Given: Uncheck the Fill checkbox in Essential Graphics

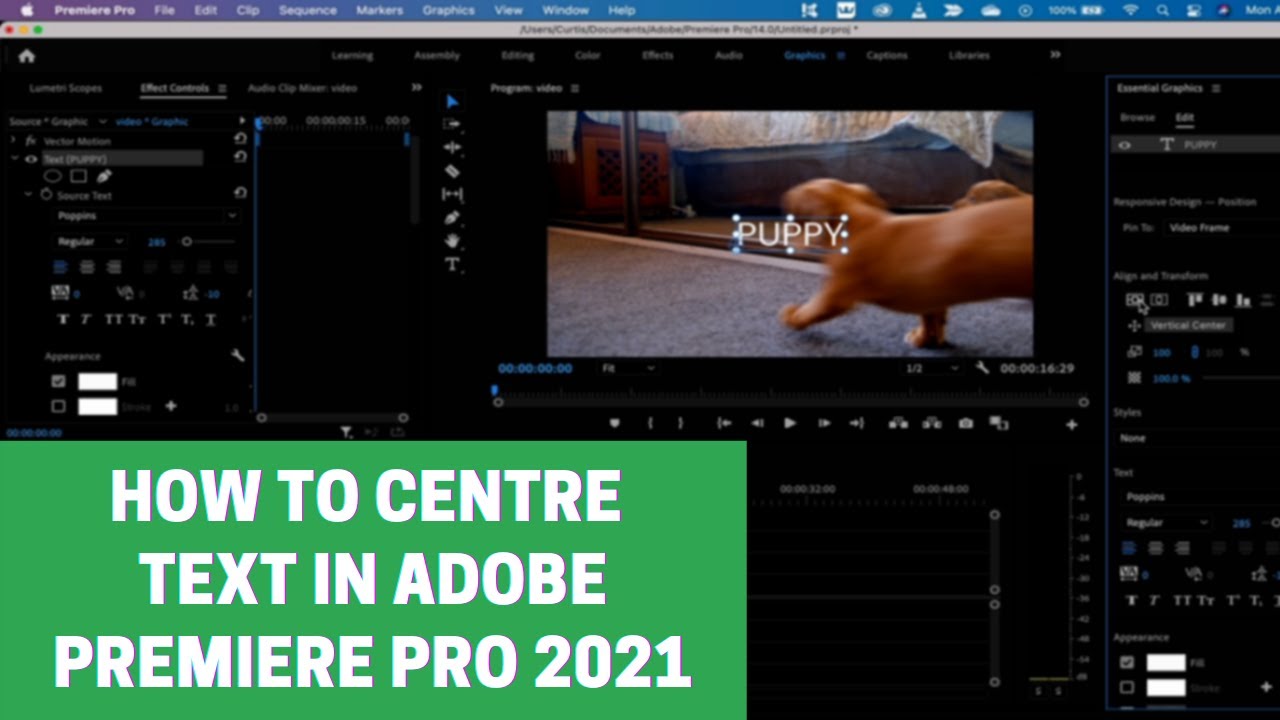Looking at the screenshot, I should (x=1127, y=662).
